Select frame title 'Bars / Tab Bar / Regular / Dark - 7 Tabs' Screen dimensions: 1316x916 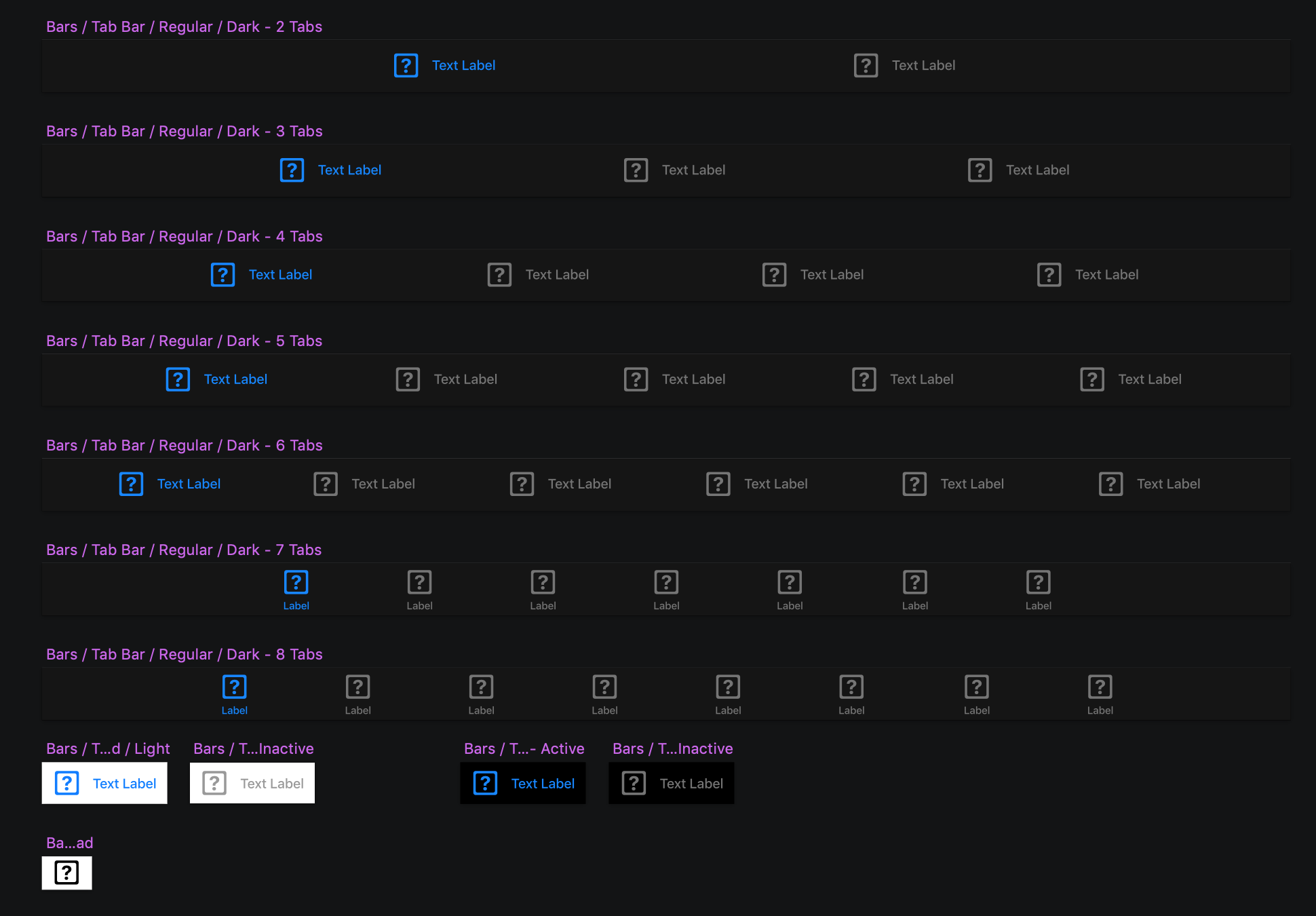coord(184,550)
